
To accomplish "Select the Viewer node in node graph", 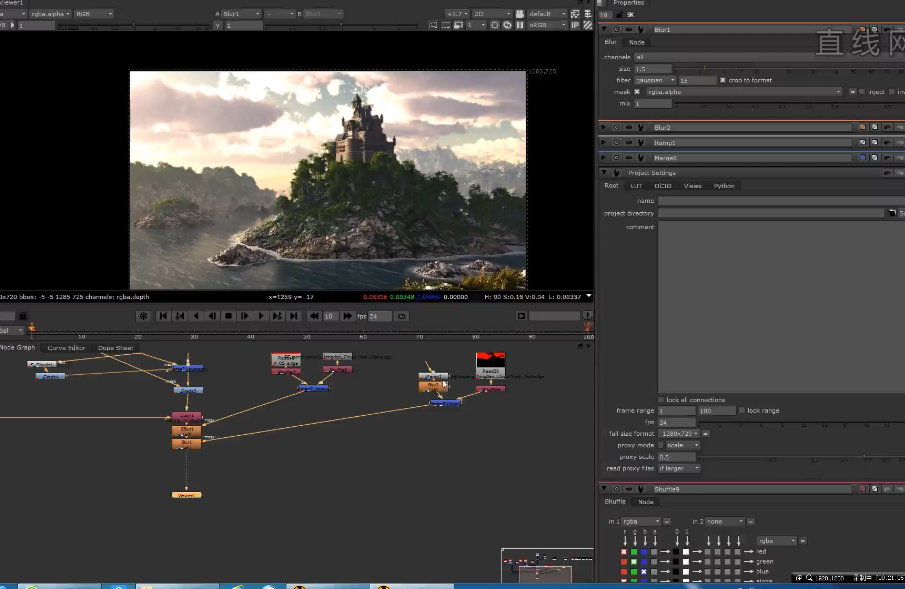I will 186,495.
